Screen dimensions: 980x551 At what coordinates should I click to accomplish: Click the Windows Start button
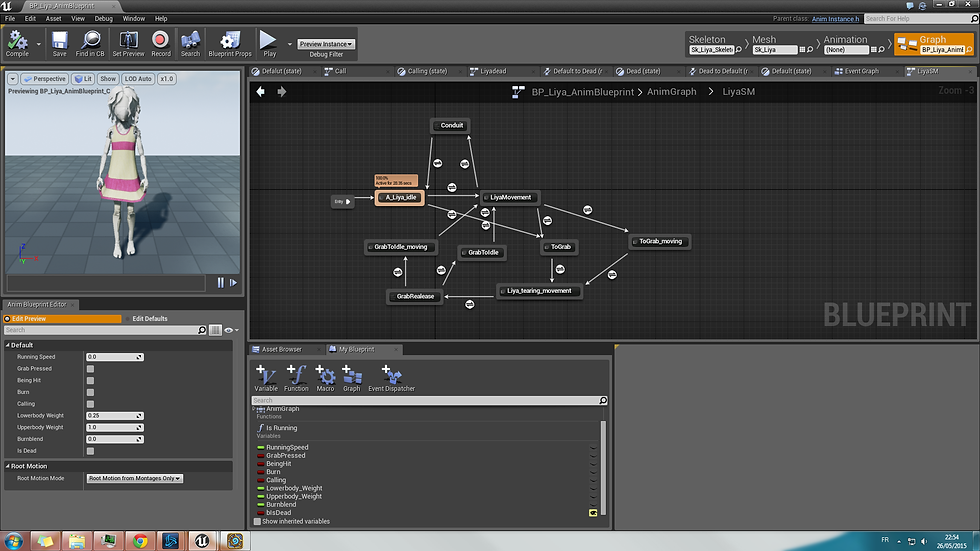point(14,541)
